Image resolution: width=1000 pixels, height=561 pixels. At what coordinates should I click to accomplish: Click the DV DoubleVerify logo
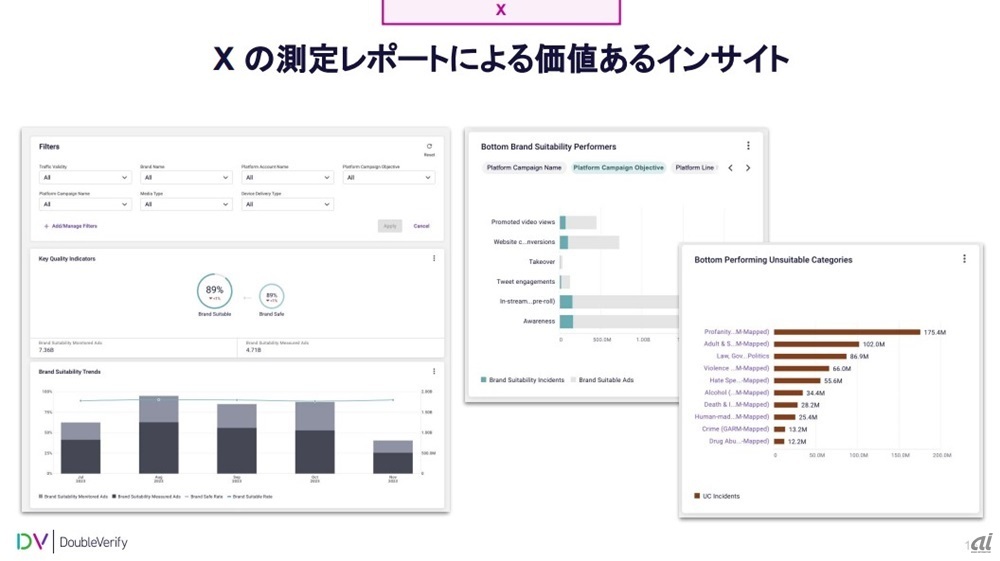(x=72, y=542)
